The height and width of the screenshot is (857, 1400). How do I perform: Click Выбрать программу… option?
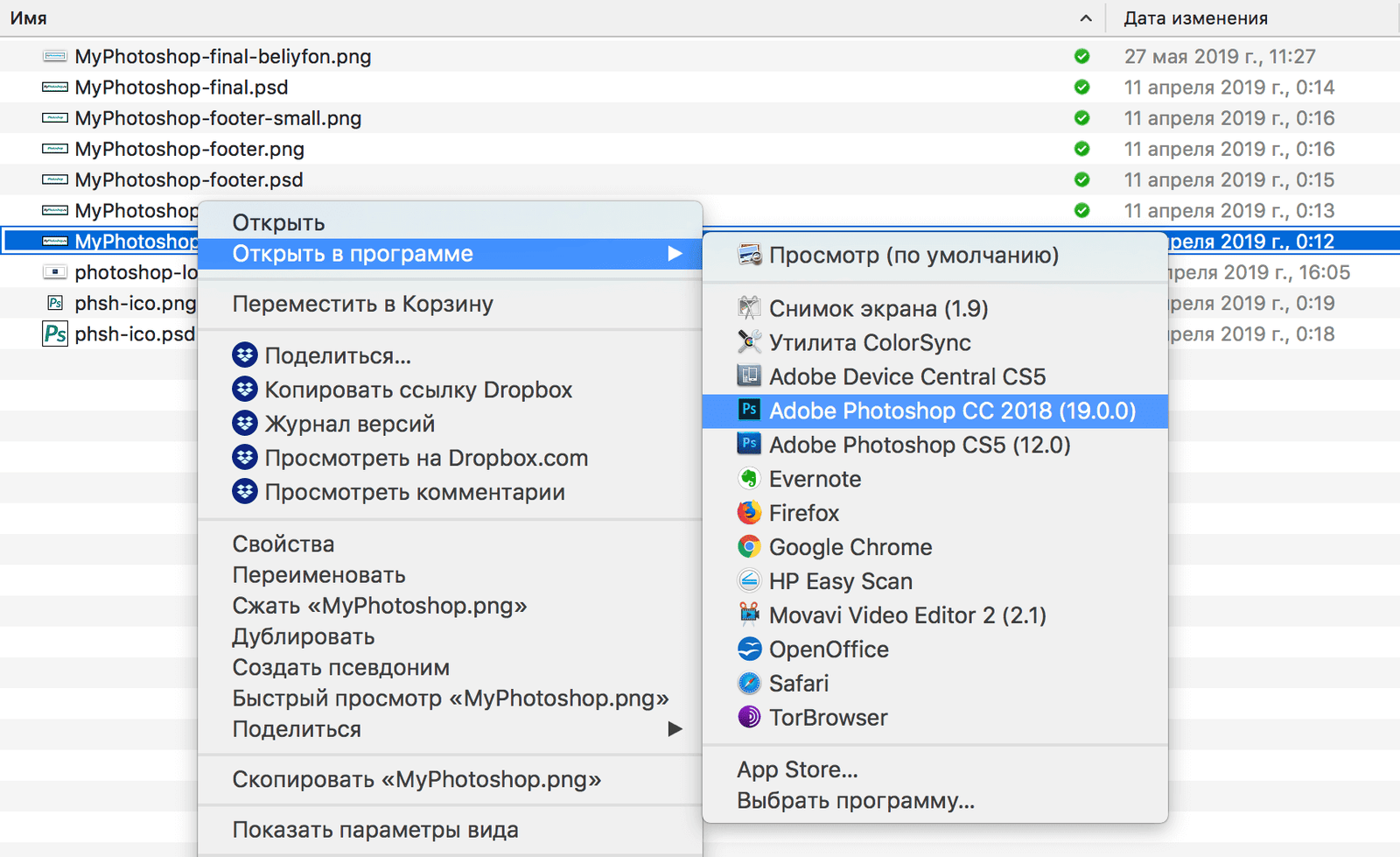coord(855,801)
